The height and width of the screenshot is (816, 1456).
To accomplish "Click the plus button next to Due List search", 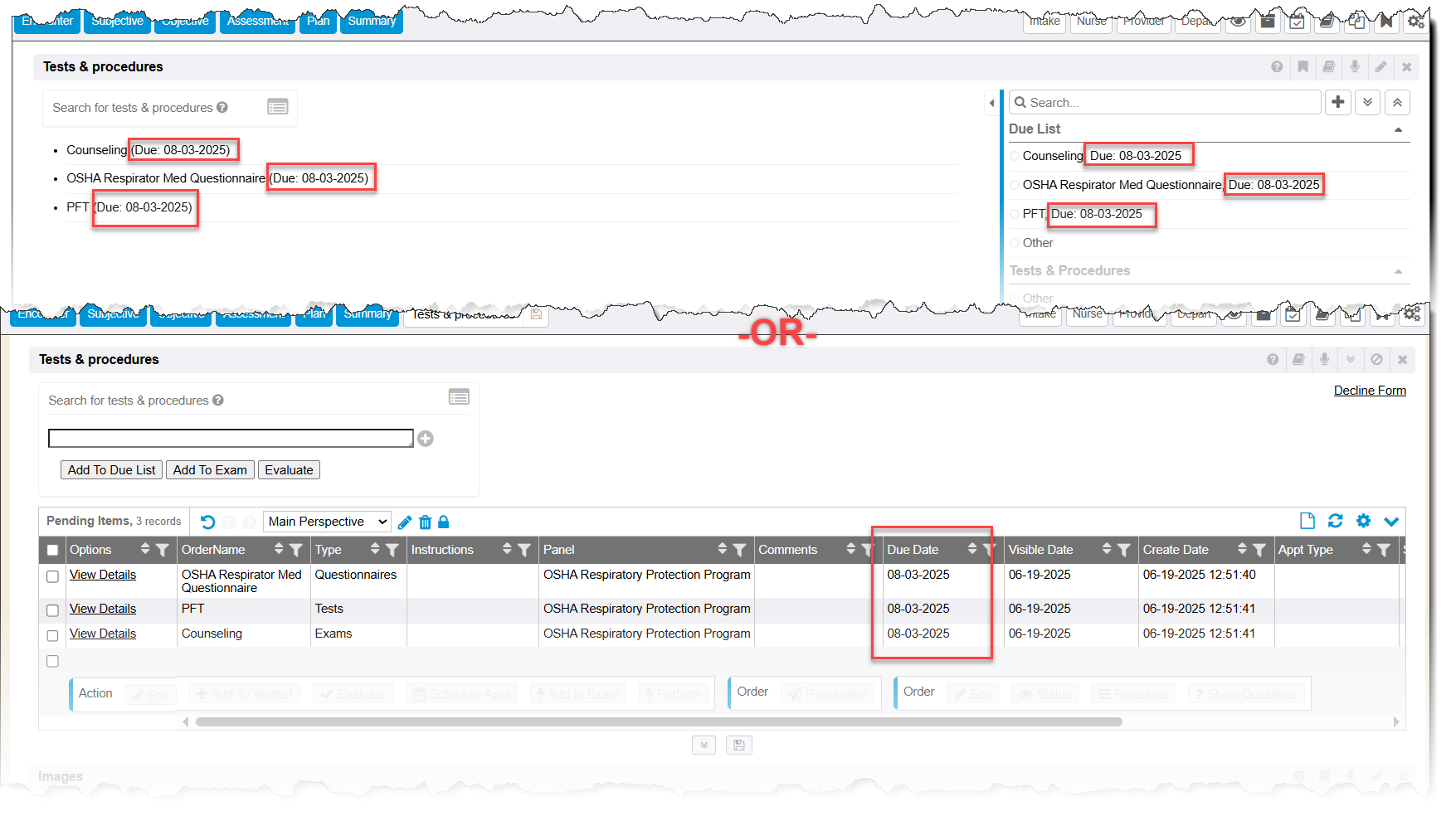I will 1337,102.
